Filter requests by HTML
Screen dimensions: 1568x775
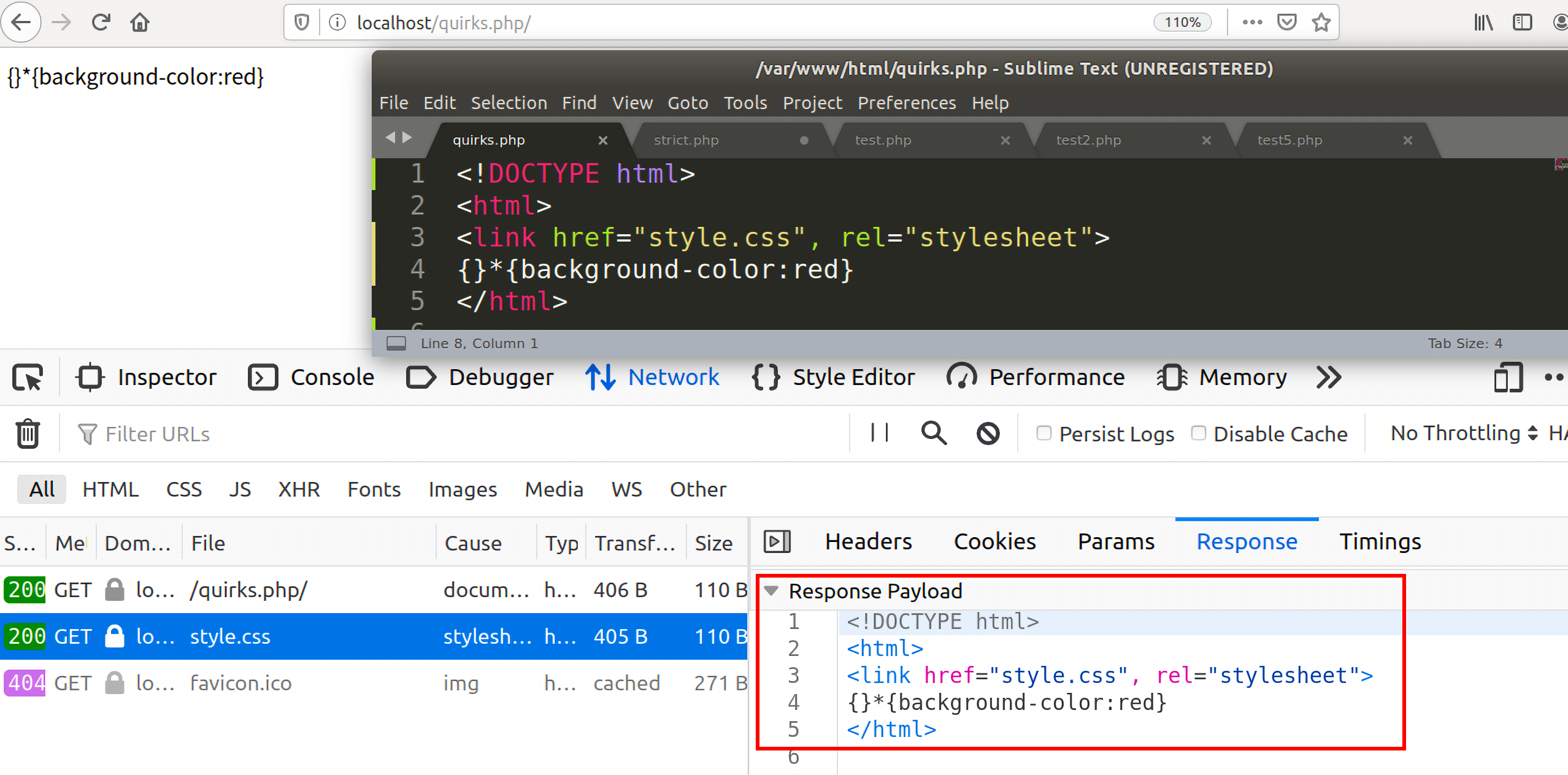[110, 489]
